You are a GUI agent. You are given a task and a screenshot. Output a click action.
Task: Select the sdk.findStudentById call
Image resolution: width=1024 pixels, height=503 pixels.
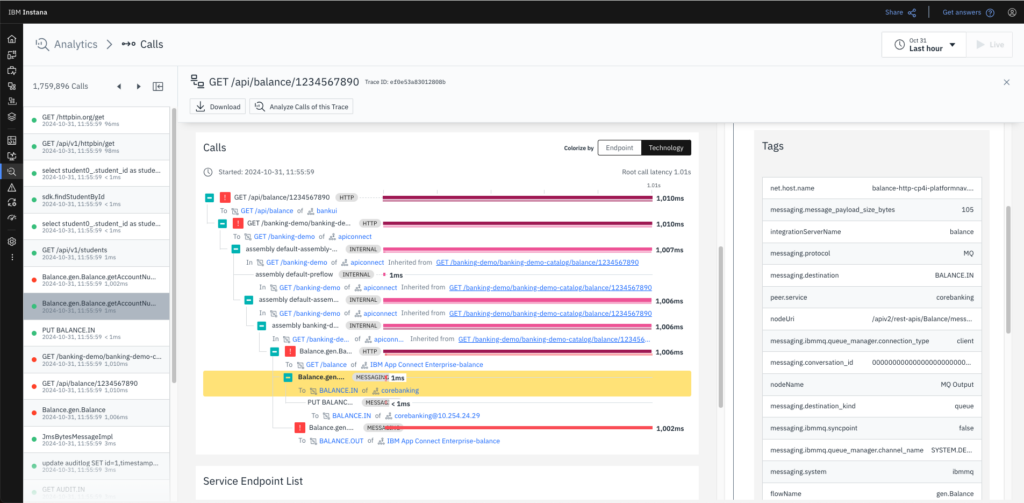[97, 201]
